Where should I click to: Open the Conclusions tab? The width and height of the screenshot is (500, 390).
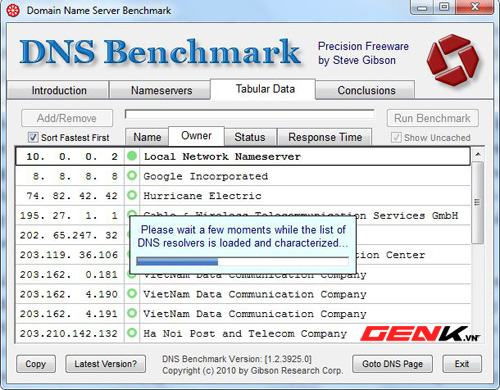366,90
